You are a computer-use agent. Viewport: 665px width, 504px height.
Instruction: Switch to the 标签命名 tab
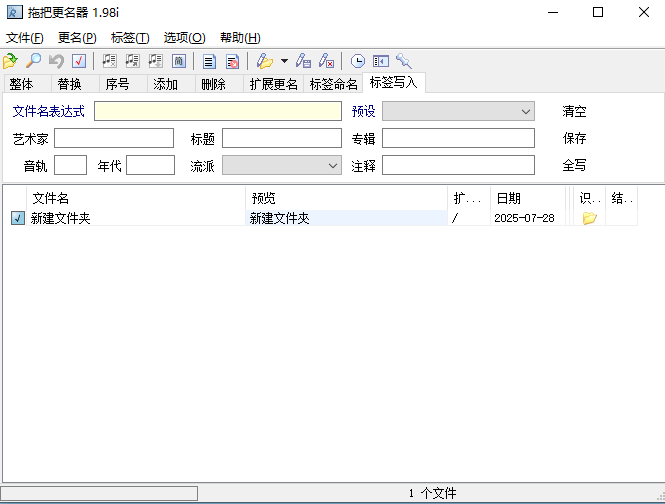(333, 84)
